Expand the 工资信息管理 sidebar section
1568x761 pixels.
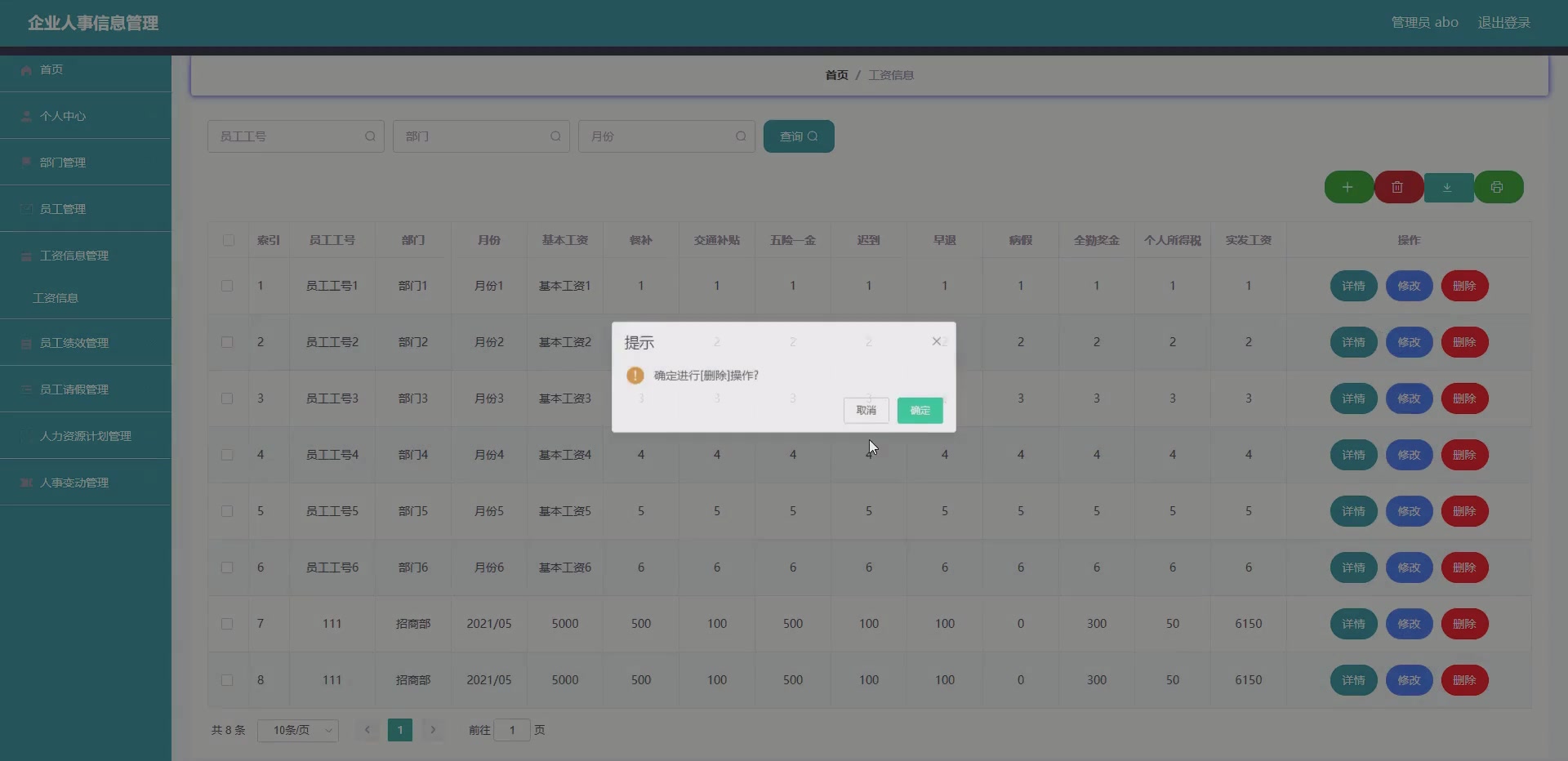point(75,255)
